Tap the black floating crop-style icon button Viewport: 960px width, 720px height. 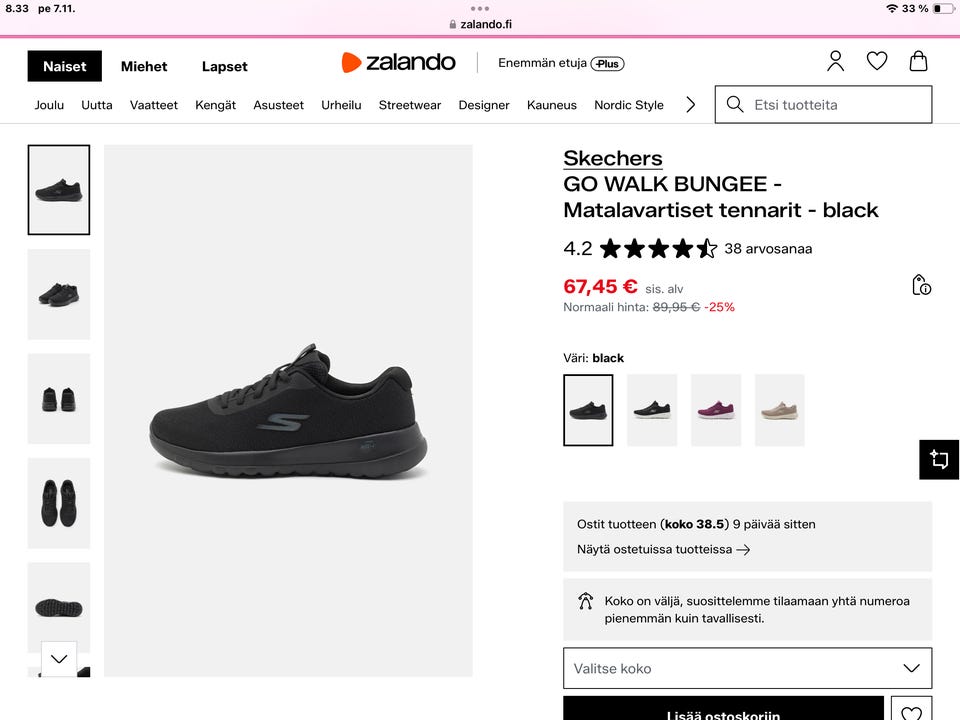pyautogui.click(x=939, y=460)
